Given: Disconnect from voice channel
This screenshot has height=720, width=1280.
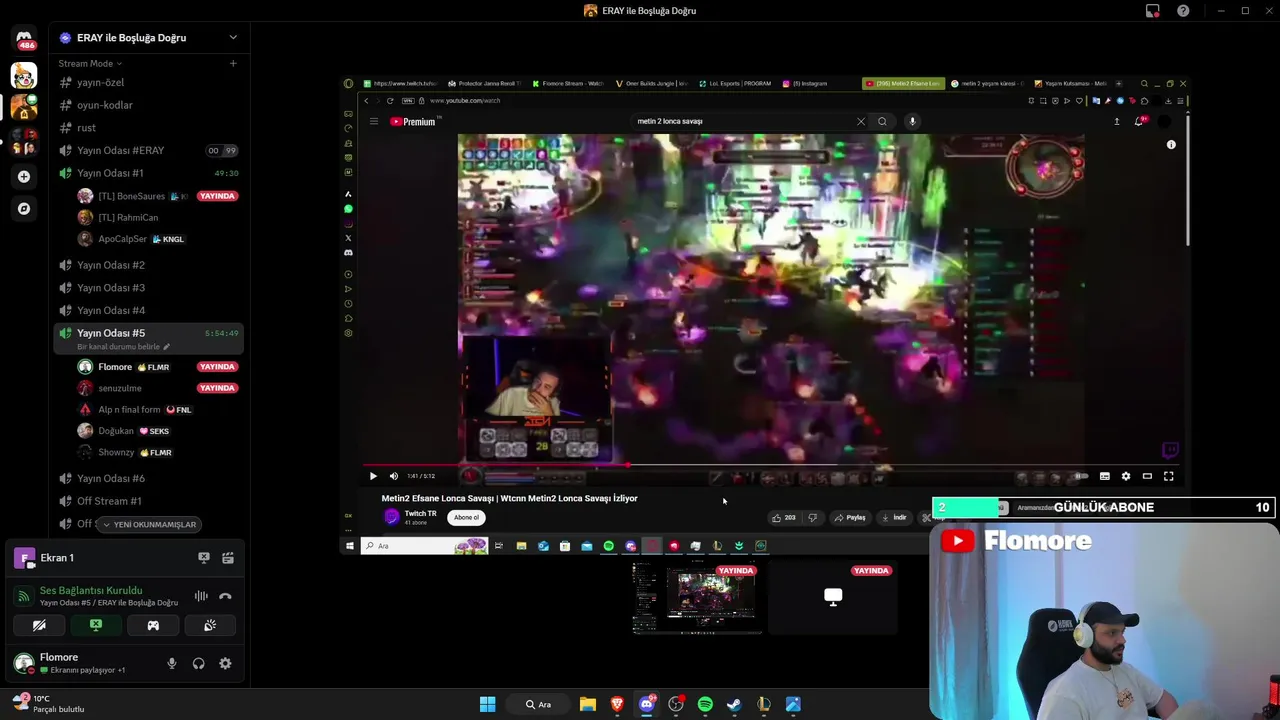Looking at the screenshot, I should (225, 596).
